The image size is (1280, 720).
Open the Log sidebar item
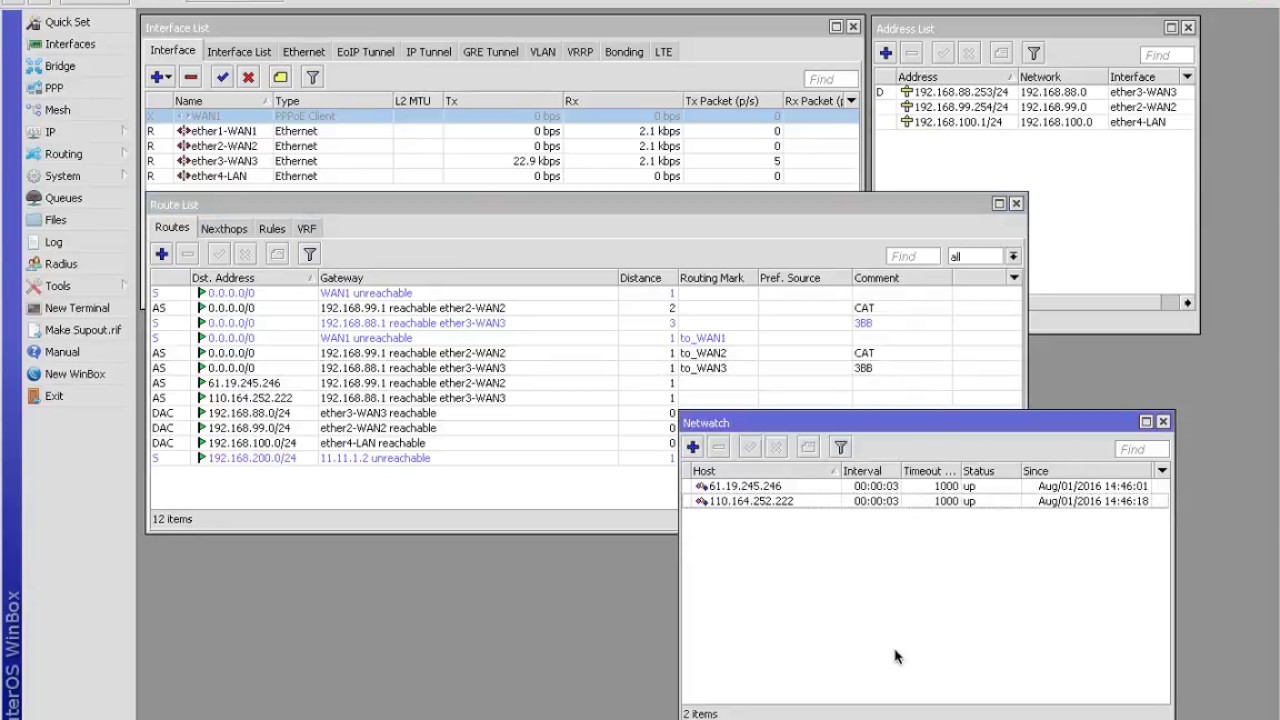pos(53,242)
